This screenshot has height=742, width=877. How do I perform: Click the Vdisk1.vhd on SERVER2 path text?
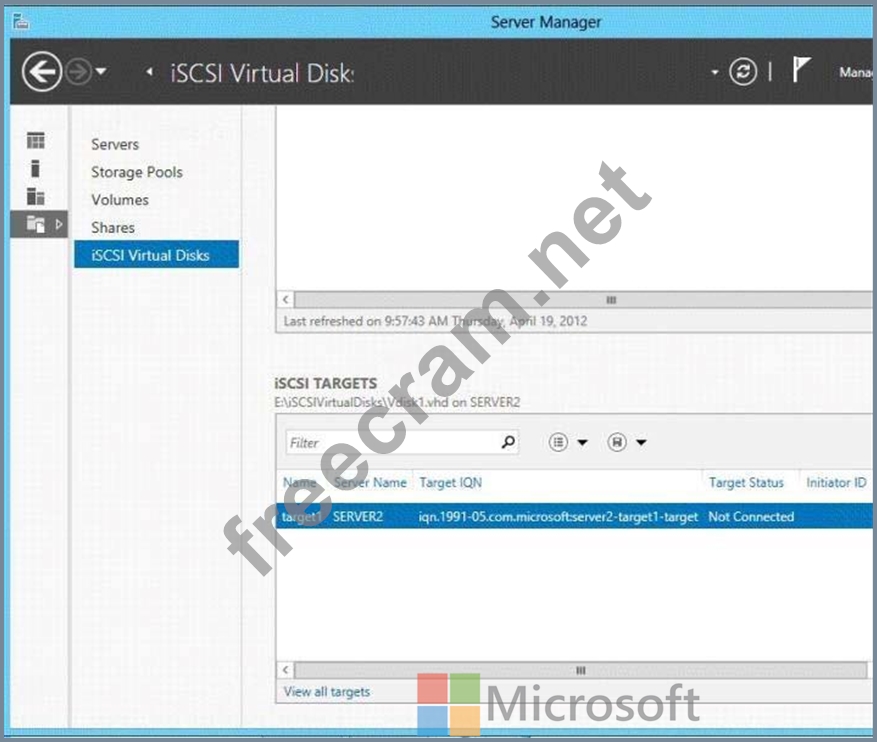pyautogui.click(x=397, y=402)
